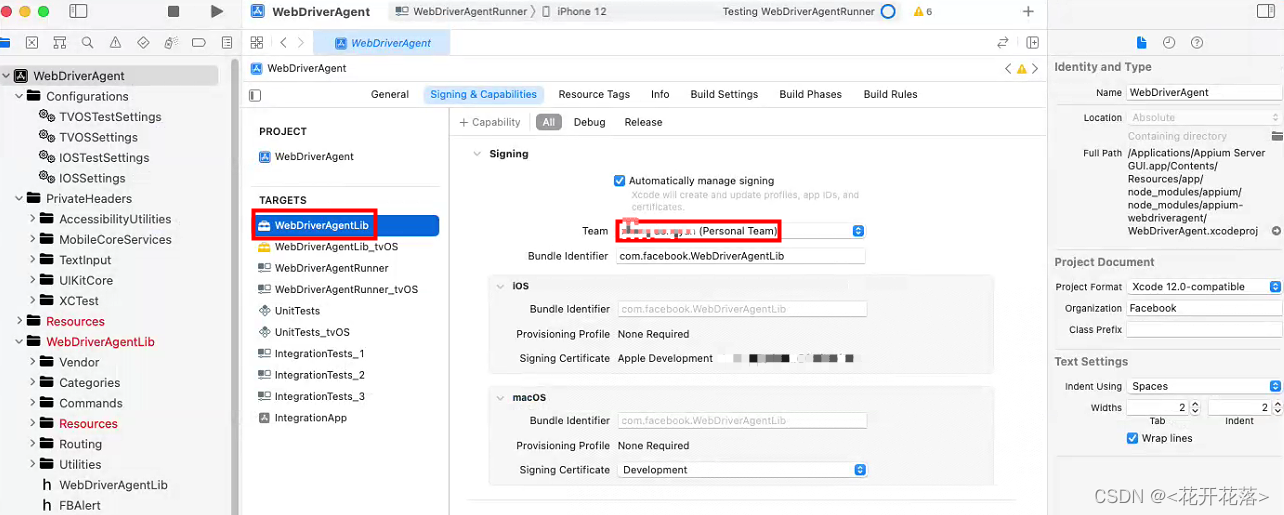
Task: Add an editor pane on right
Action: [1032, 43]
